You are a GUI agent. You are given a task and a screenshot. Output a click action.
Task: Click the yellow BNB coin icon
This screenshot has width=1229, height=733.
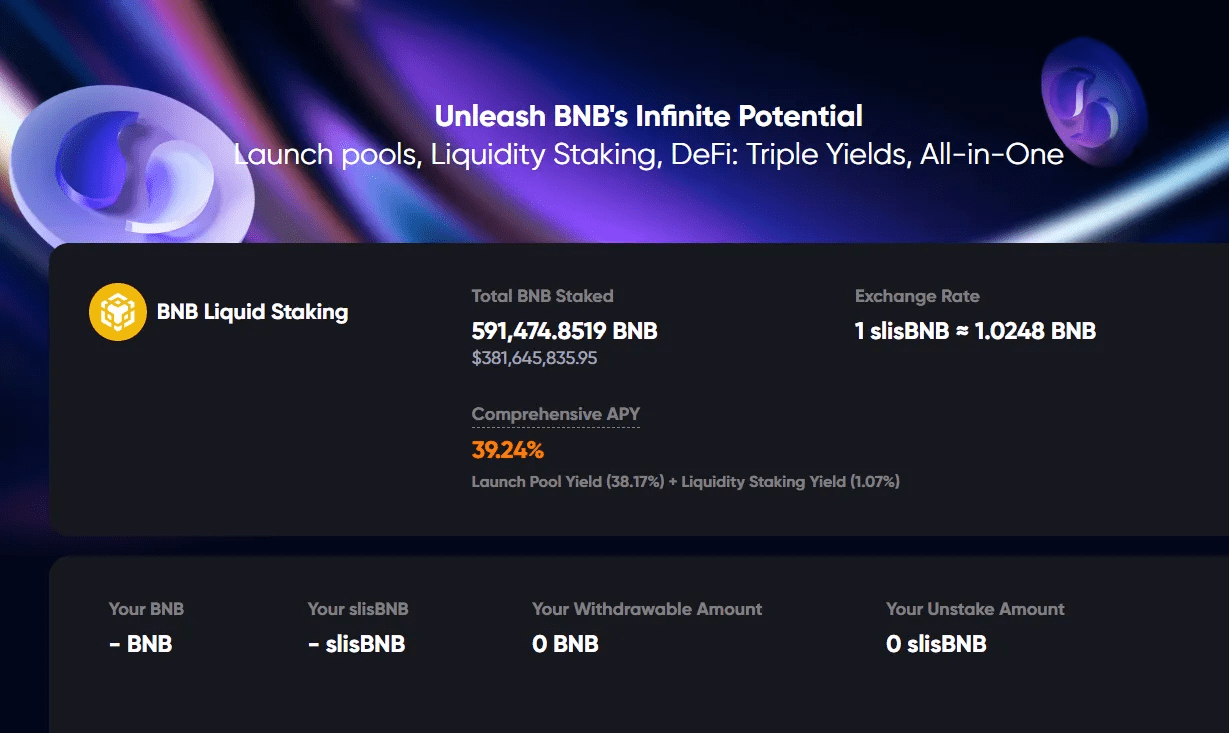coord(118,312)
